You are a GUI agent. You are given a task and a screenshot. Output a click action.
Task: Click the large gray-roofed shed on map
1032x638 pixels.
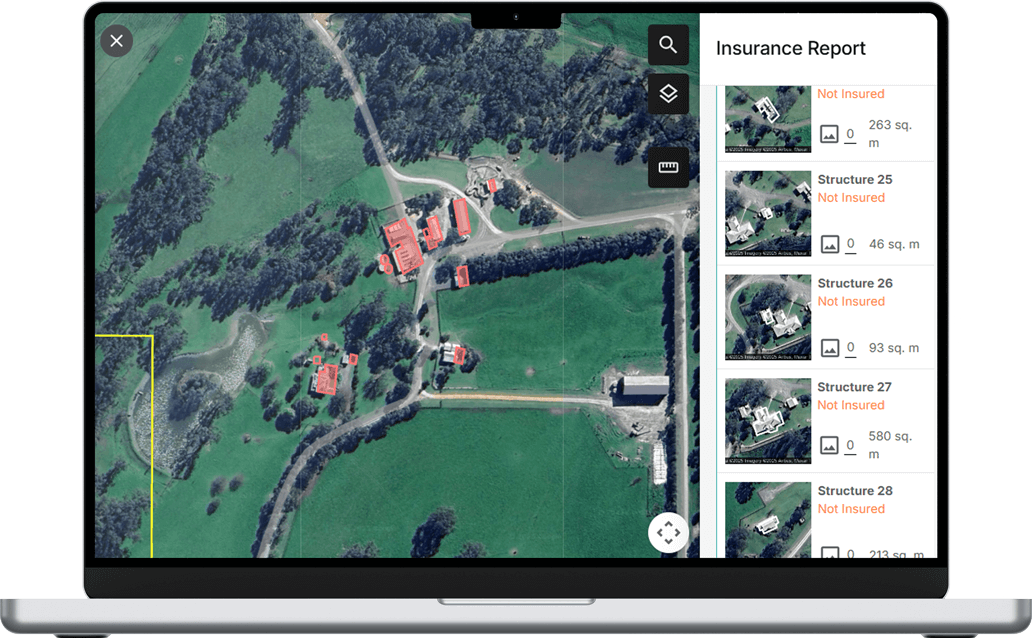pos(644,386)
